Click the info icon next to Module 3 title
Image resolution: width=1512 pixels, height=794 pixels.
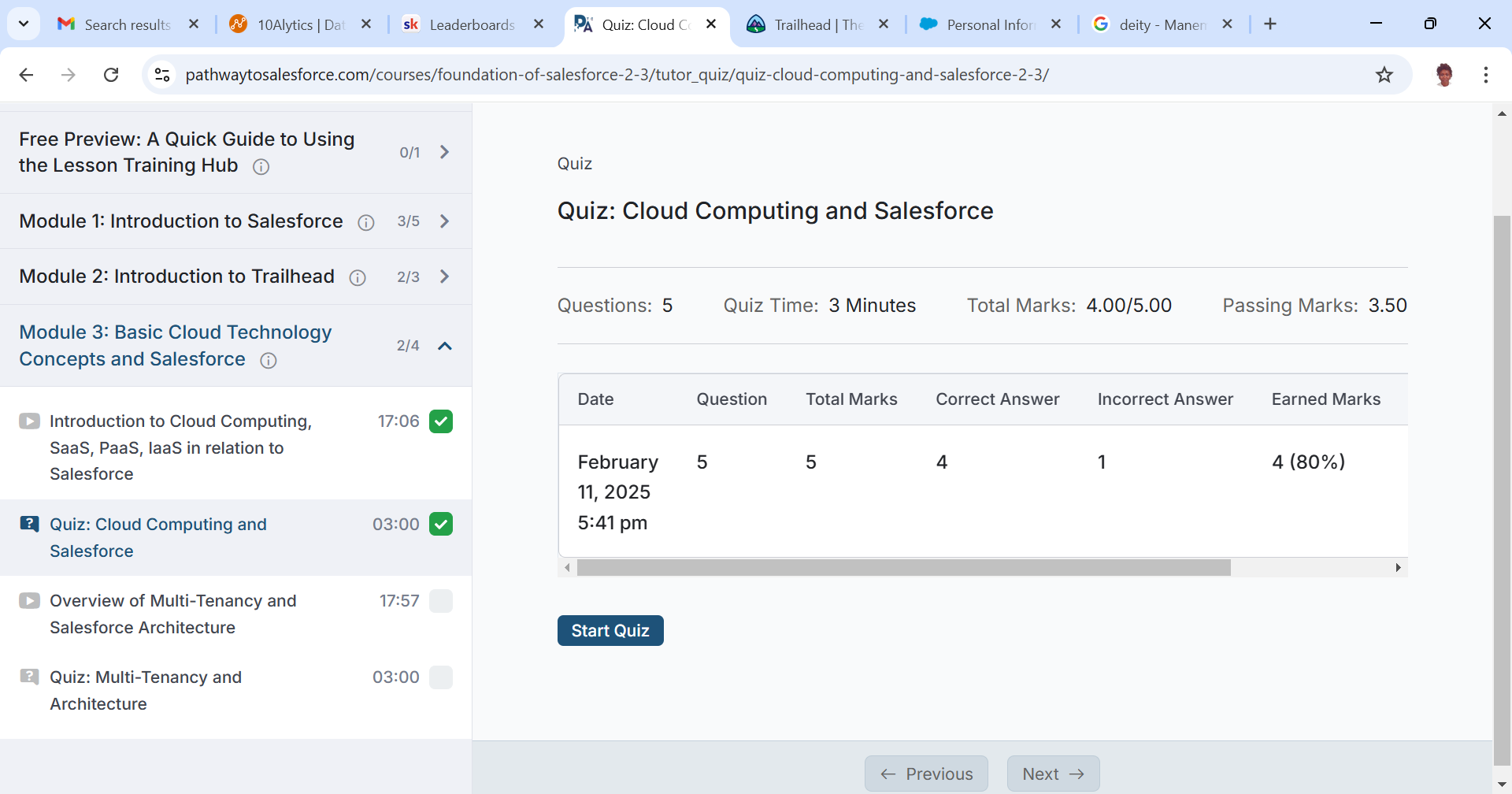coord(268,360)
